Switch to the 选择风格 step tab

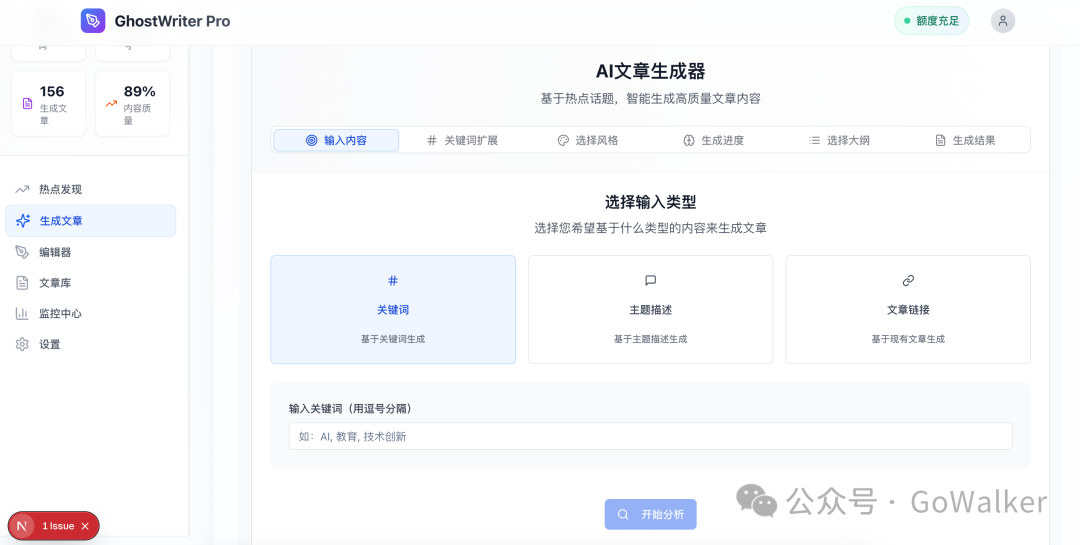point(588,140)
